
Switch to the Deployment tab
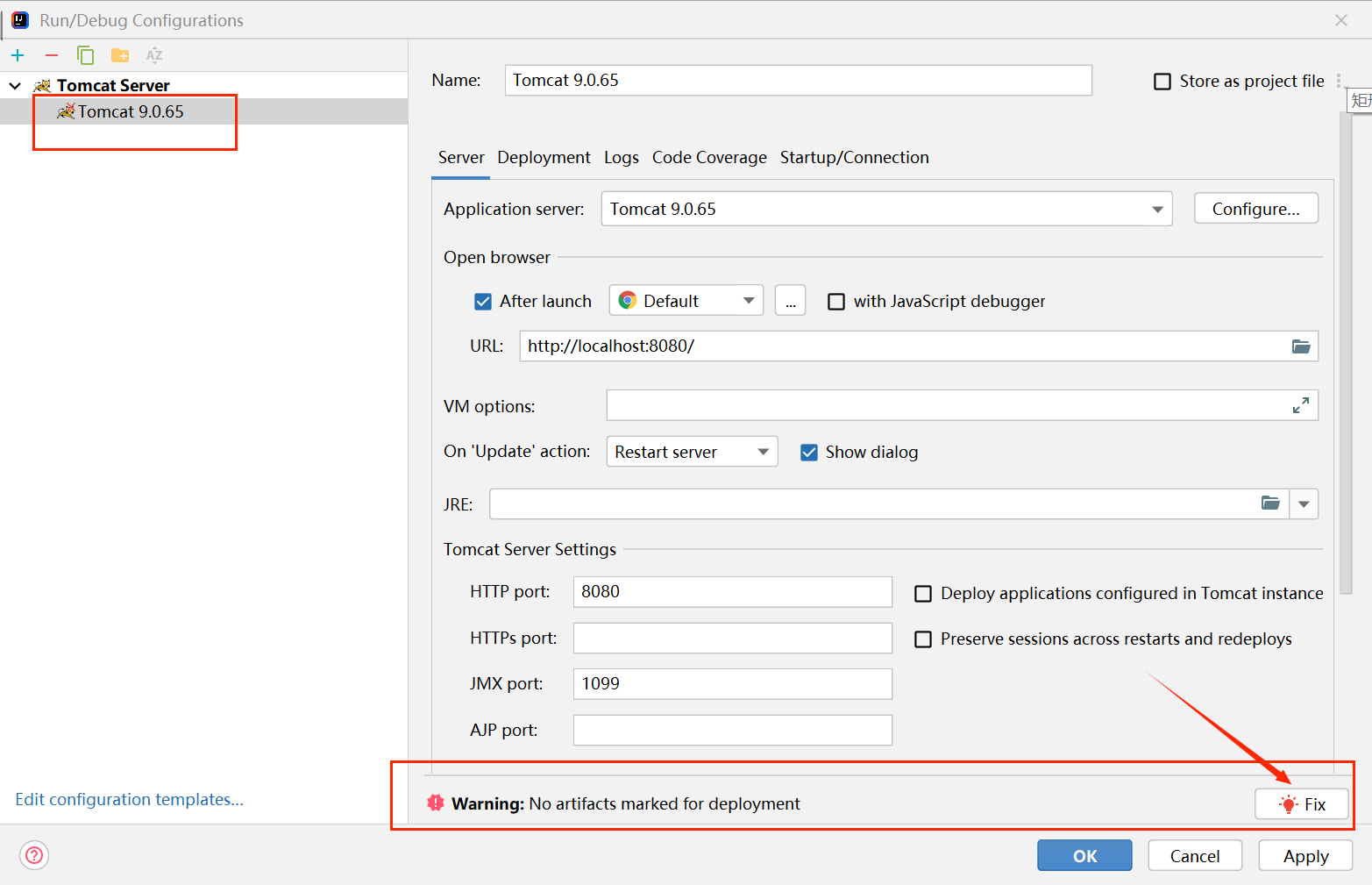click(544, 158)
